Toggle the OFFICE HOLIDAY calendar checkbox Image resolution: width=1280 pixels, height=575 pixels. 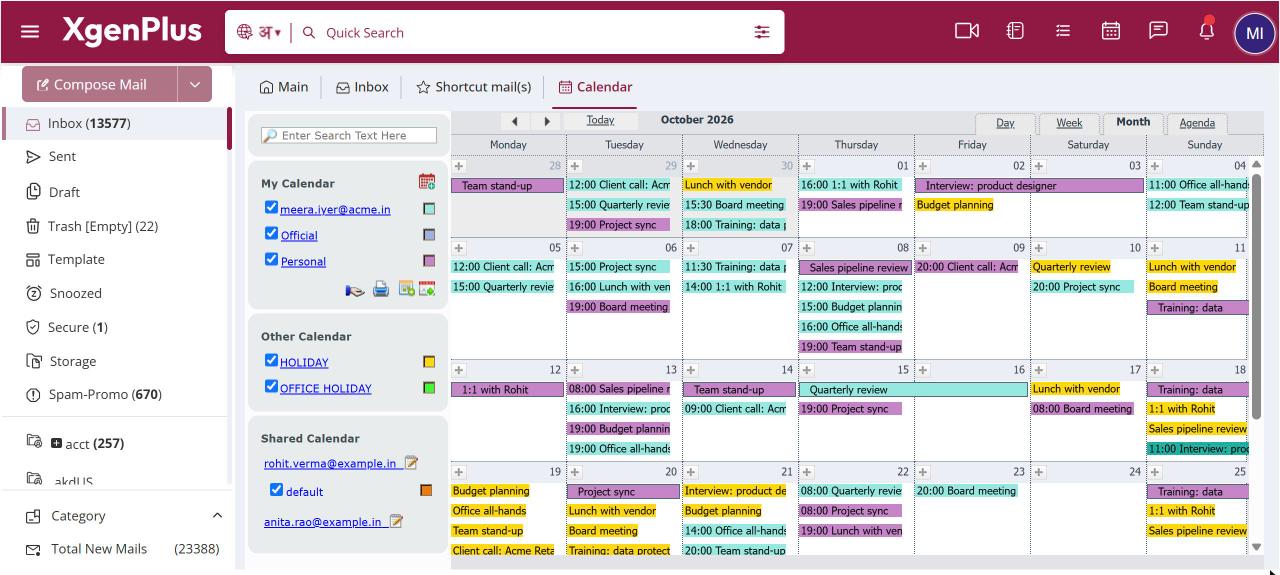click(x=271, y=387)
